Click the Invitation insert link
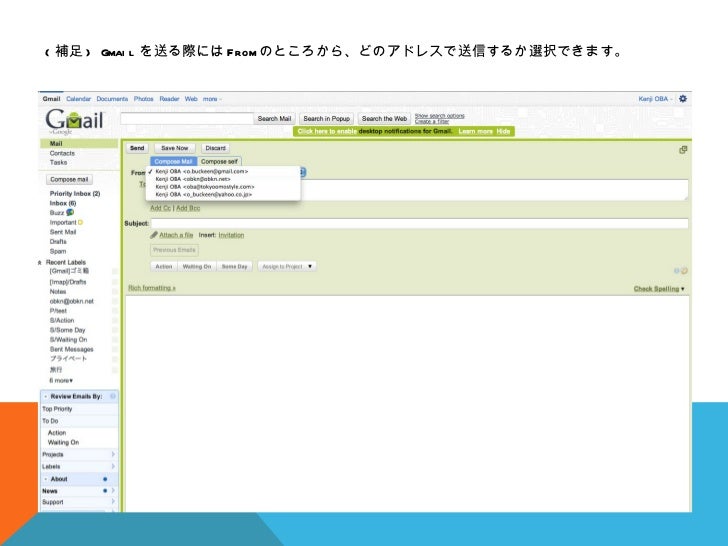 click(x=231, y=235)
